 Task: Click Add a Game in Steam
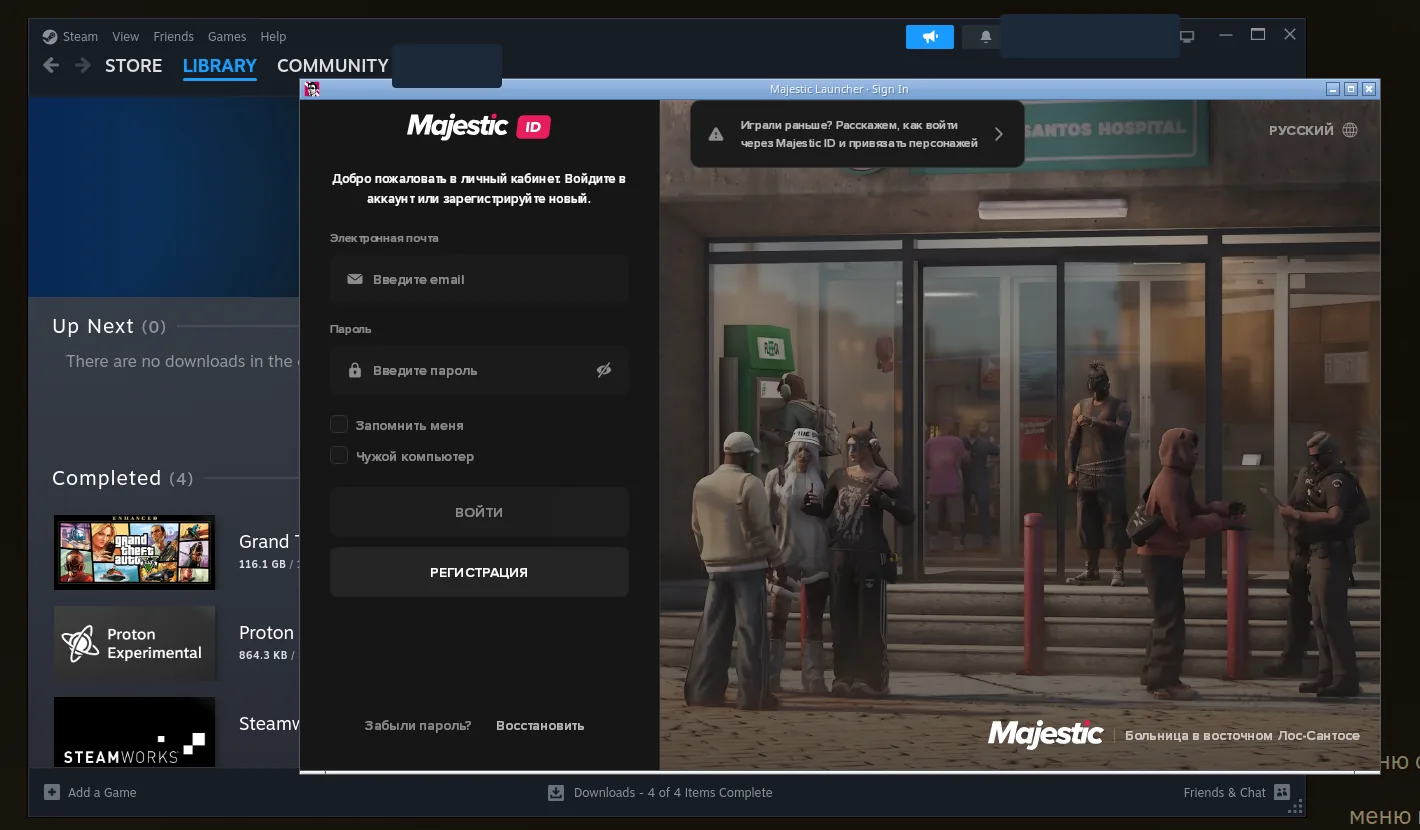click(x=90, y=792)
